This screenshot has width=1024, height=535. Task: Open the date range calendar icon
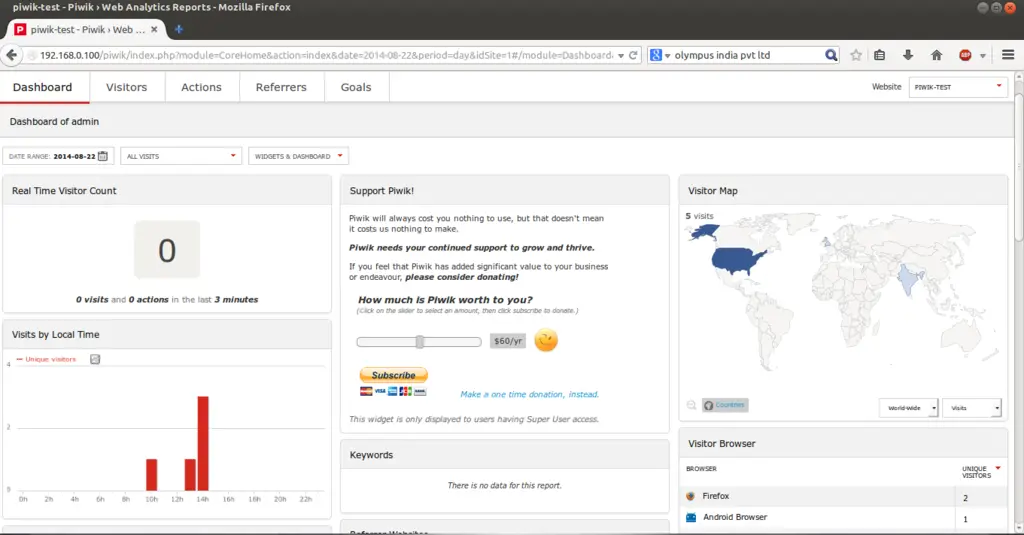click(x=103, y=156)
